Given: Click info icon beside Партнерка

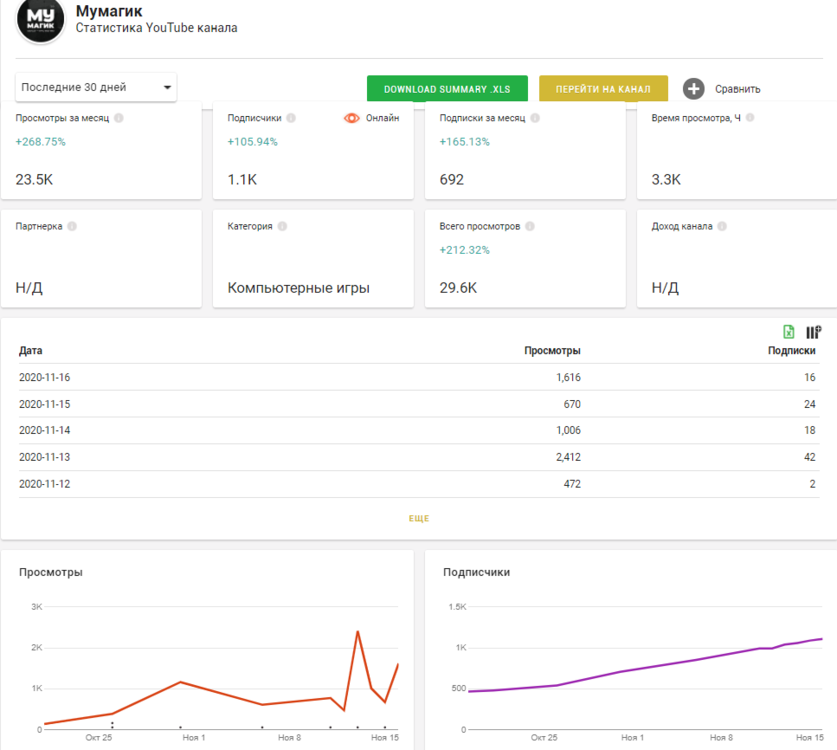Looking at the screenshot, I should pos(72,226).
